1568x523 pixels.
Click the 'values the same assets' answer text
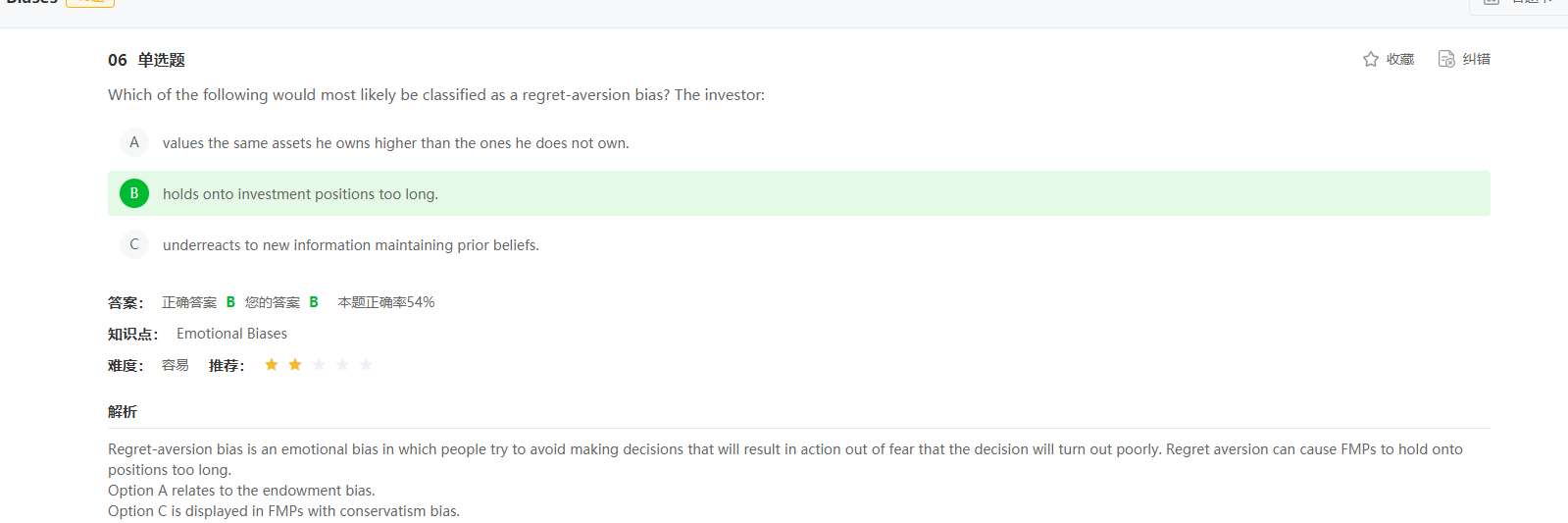point(396,143)
